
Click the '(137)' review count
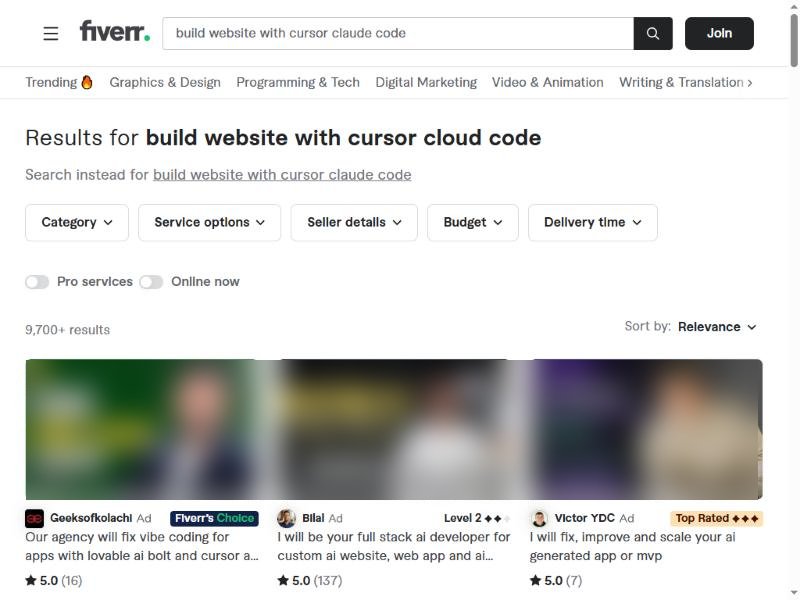pos(328,581)
